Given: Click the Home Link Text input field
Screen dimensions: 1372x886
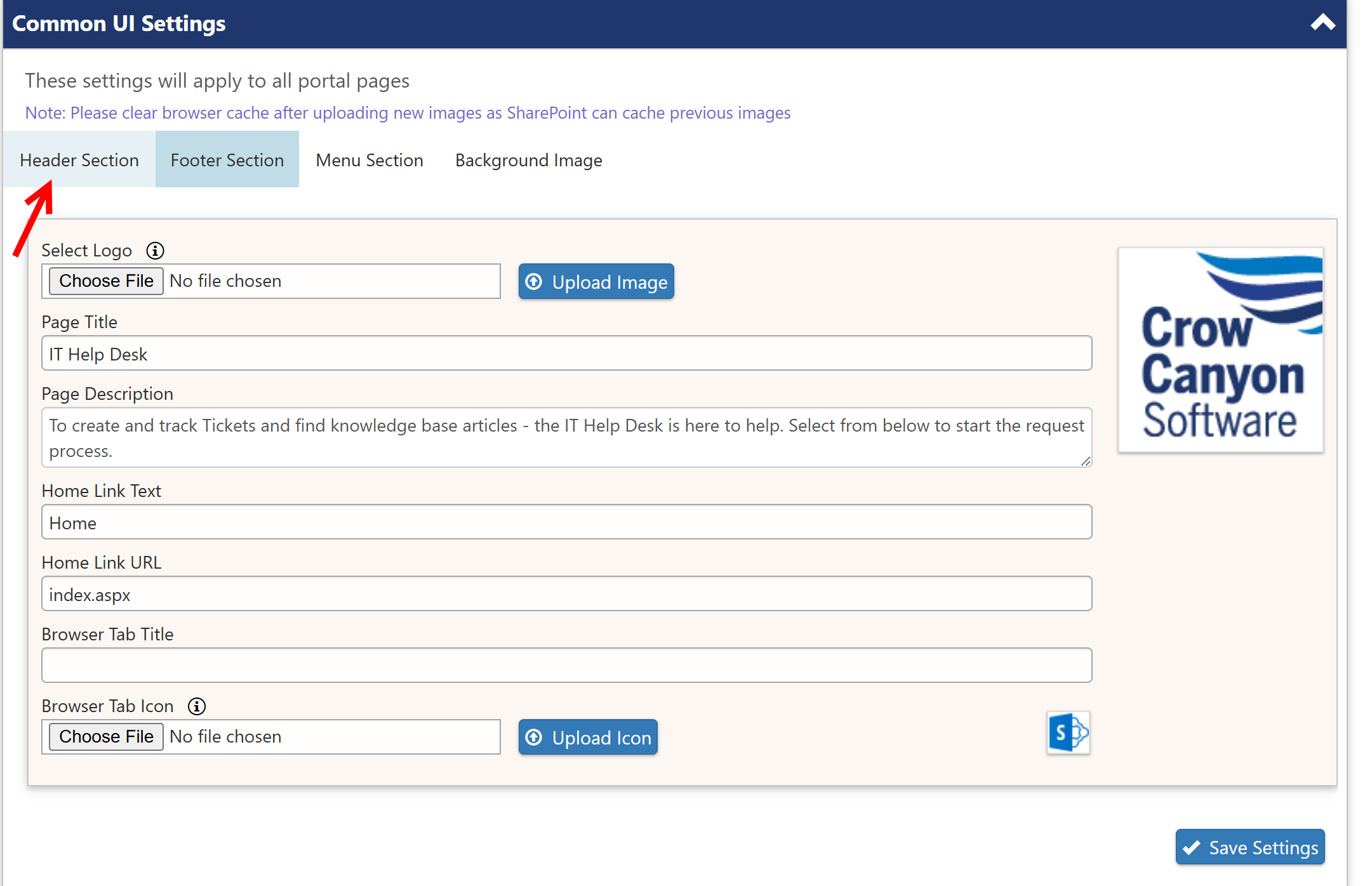Looking at the screenshot, I should (x=566, y=523).
